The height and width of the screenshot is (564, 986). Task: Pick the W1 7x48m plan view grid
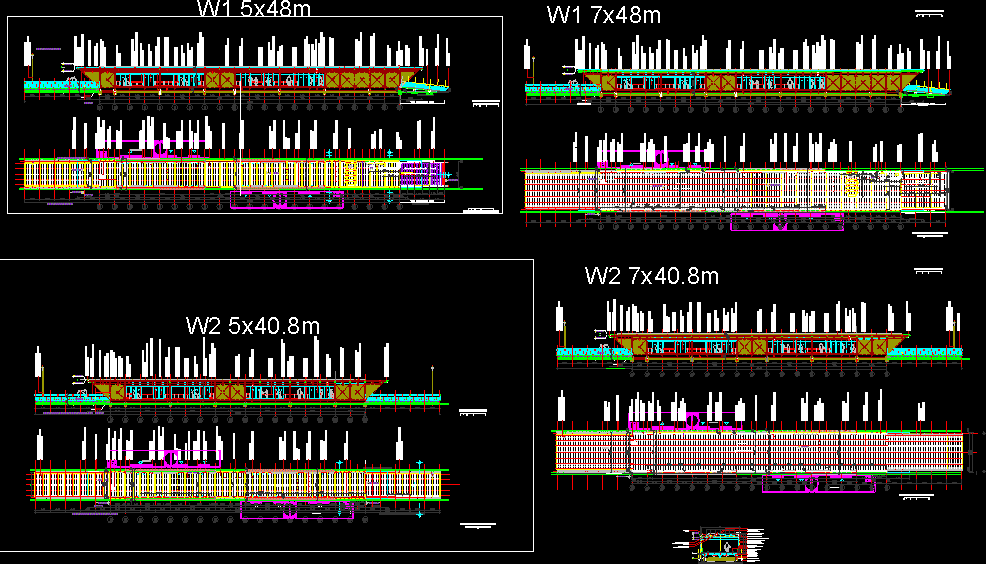point(735,190)
